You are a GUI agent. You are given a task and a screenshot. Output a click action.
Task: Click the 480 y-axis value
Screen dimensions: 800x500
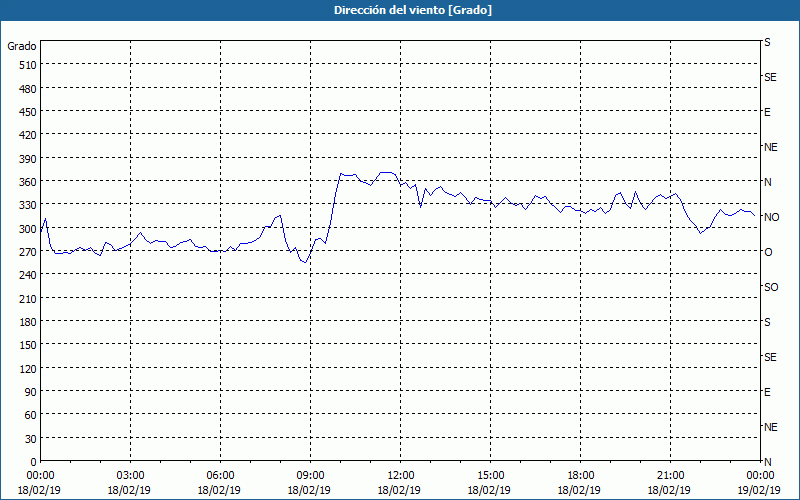point(28,89)
